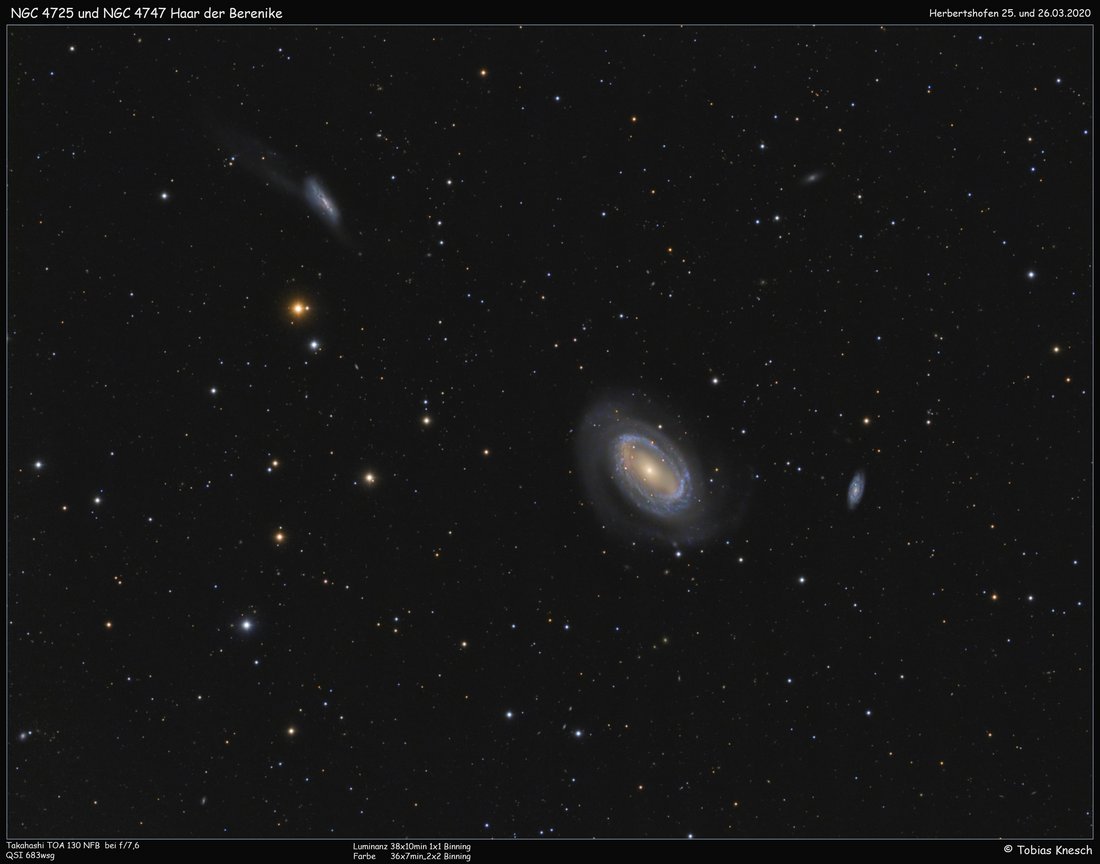Click the elongated distorted galaxy with the faint tail
1100x864 pixels.
point(322,199)
